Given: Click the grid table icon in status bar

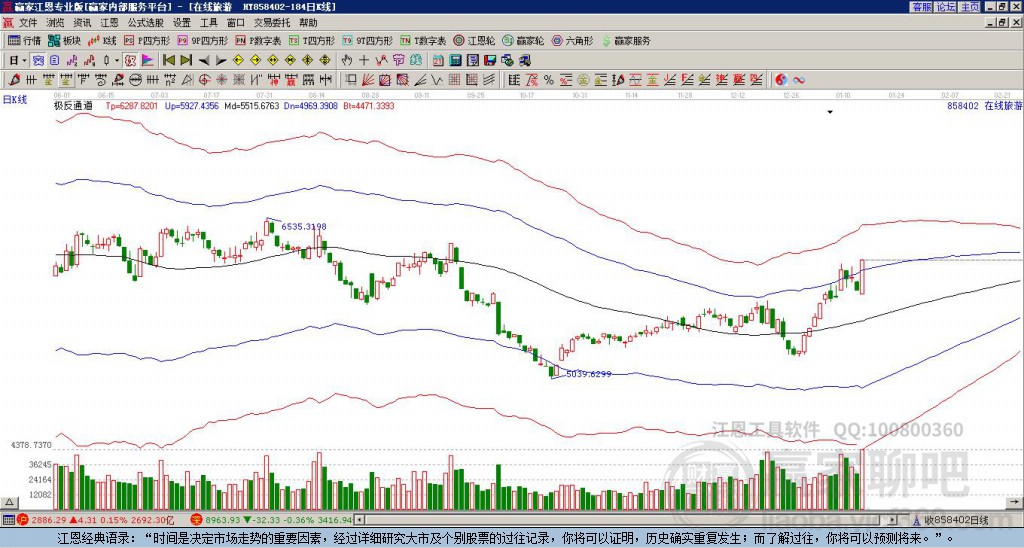Looking at the screenshot, I should click(x=8, y=521).
